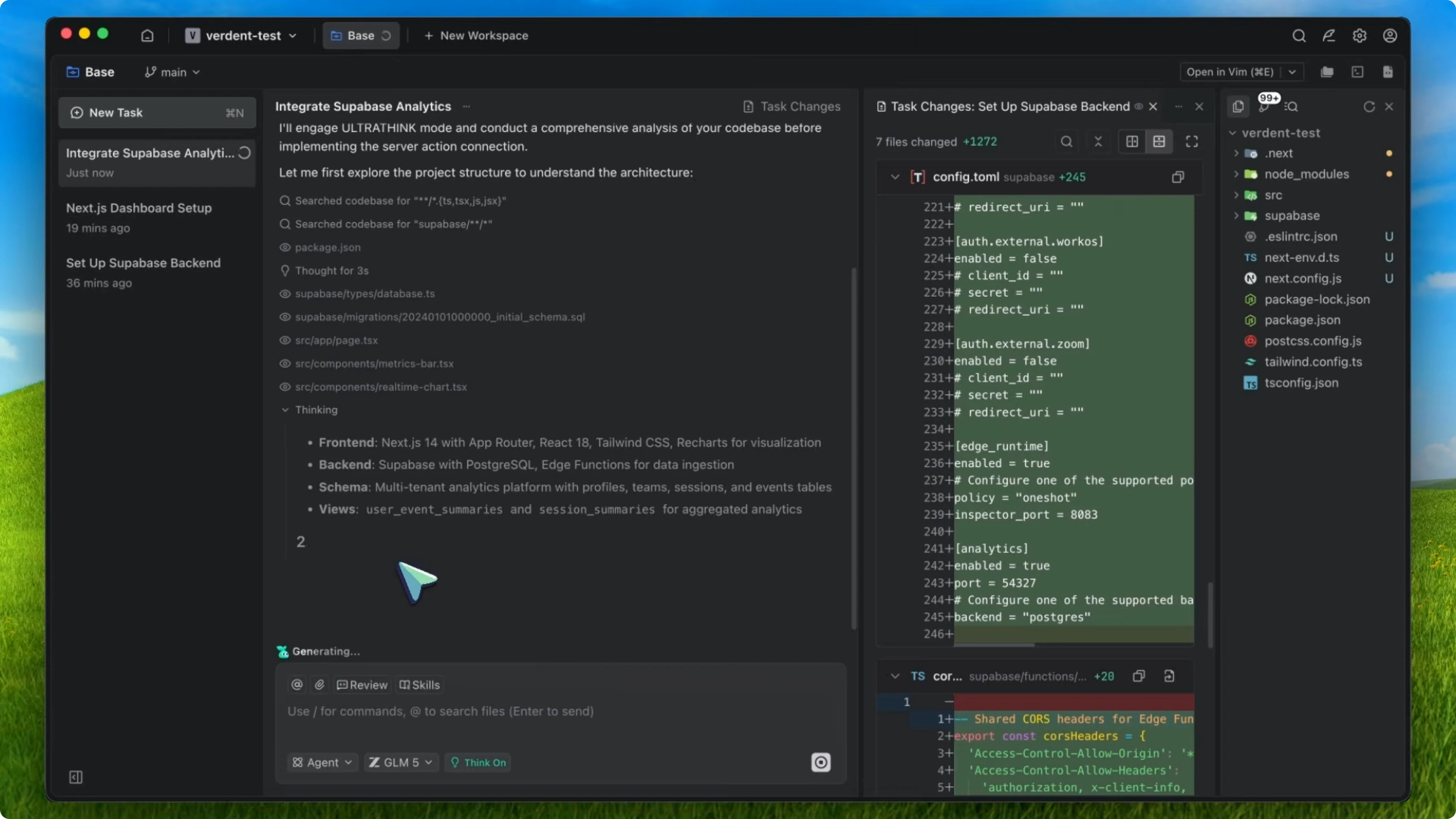Collapse the config.toml diff chevron

[x=895, y=177]
